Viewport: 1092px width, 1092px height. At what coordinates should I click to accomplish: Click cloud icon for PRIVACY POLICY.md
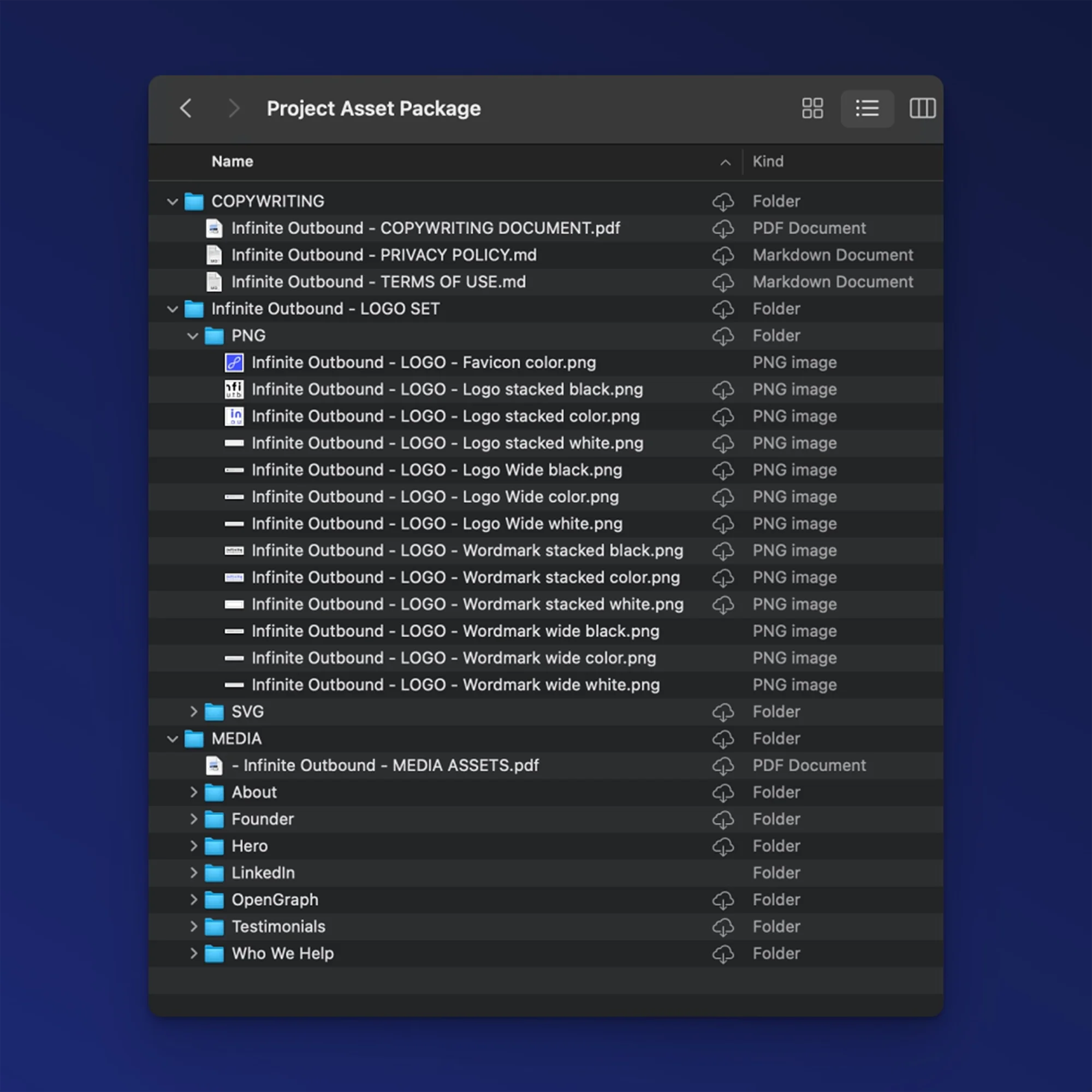[723, 255]
